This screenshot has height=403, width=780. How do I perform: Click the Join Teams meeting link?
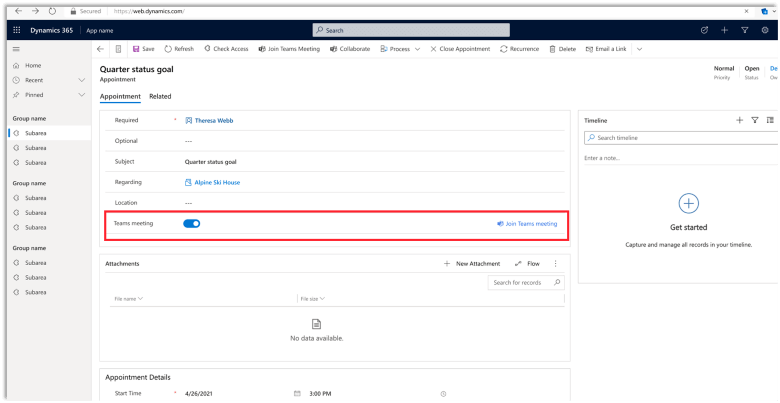527,224
